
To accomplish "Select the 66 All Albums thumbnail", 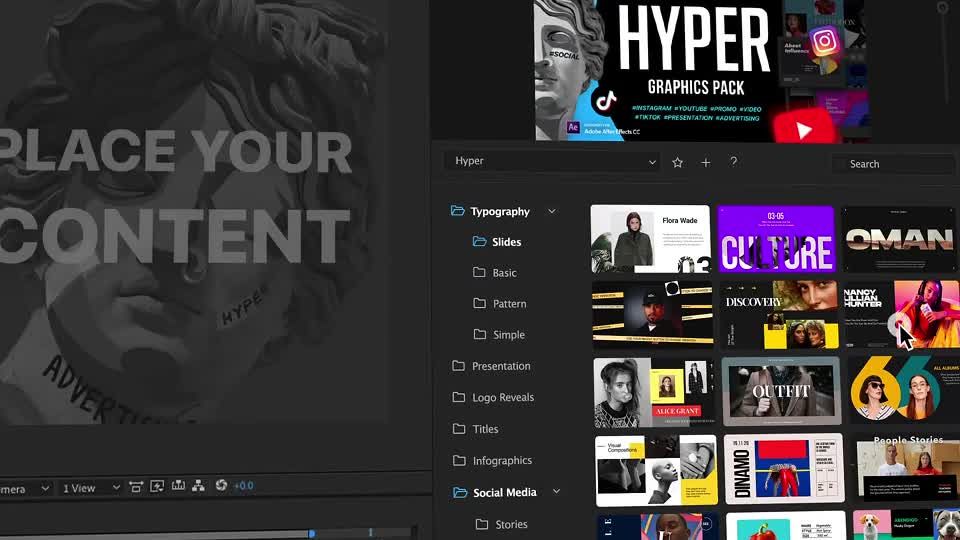I will pos(904,391).
